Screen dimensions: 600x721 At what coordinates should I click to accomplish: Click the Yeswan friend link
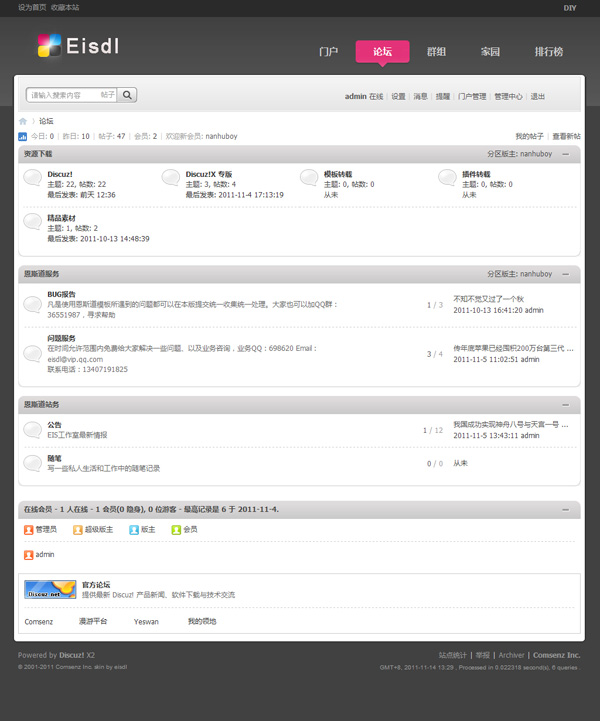click(x=146, y=622)
